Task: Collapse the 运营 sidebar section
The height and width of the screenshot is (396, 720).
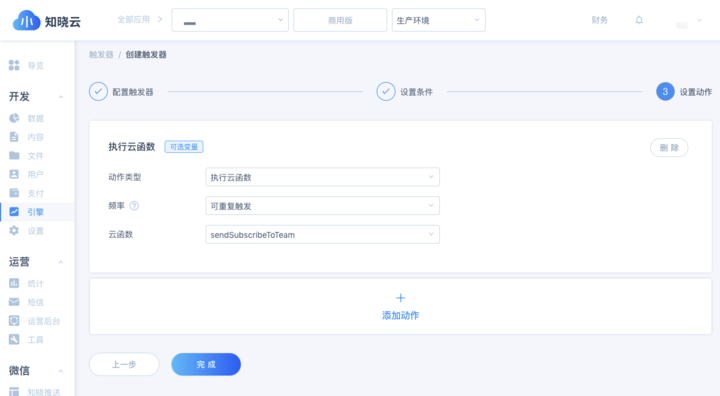Action: click(61, 262)
